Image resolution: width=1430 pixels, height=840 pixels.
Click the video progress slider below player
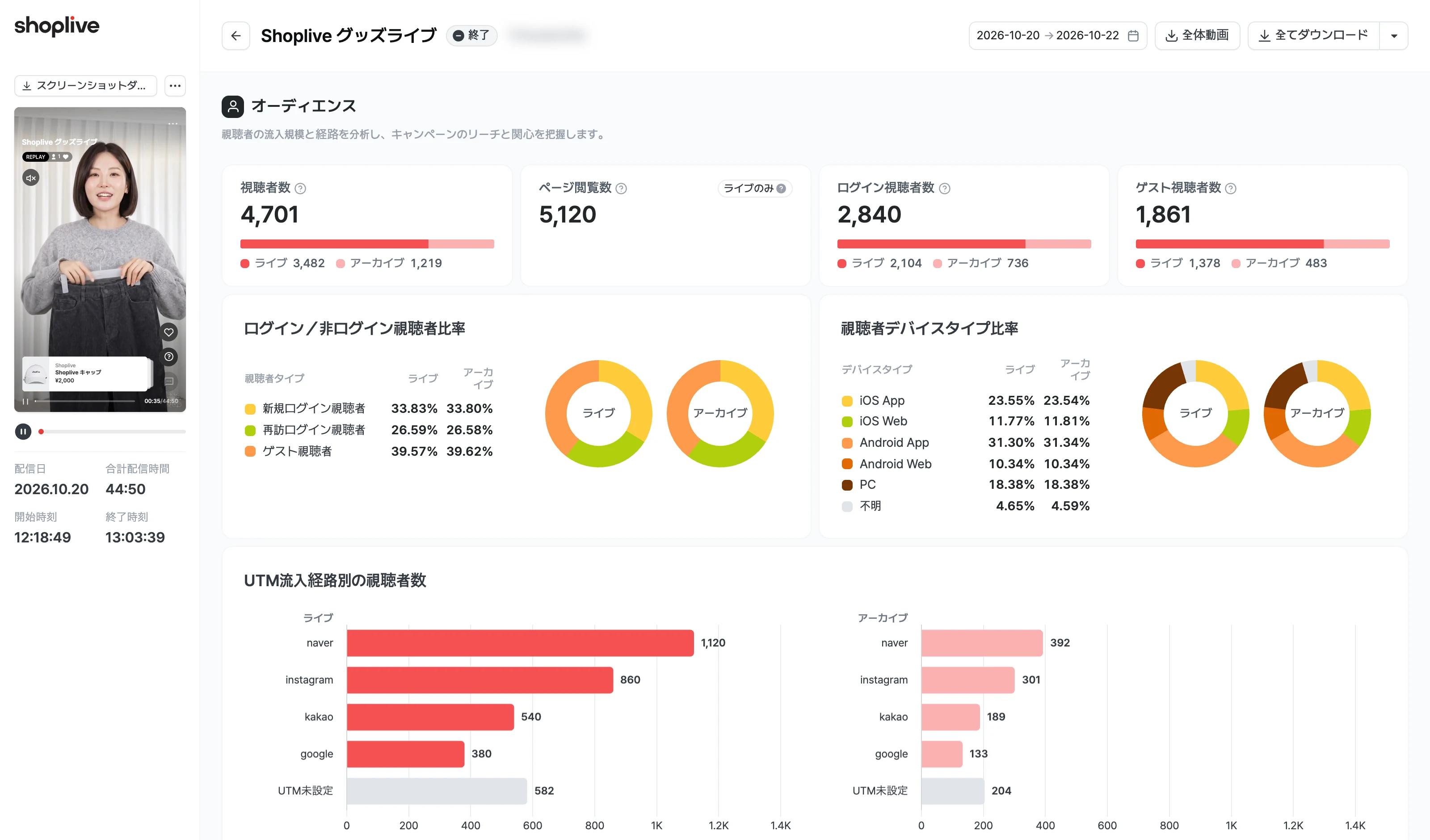[x=112, y=432]
